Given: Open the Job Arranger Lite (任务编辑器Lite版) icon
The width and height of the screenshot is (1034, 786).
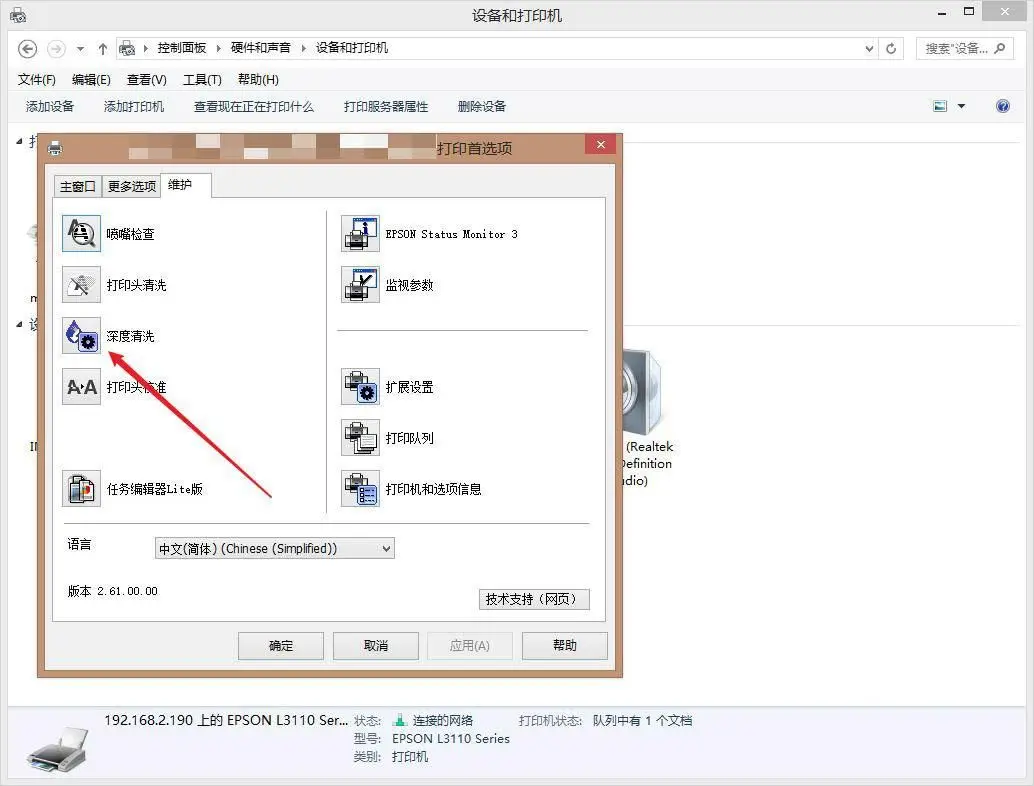Looking at the screenshot, I should (x=81, y=489).
